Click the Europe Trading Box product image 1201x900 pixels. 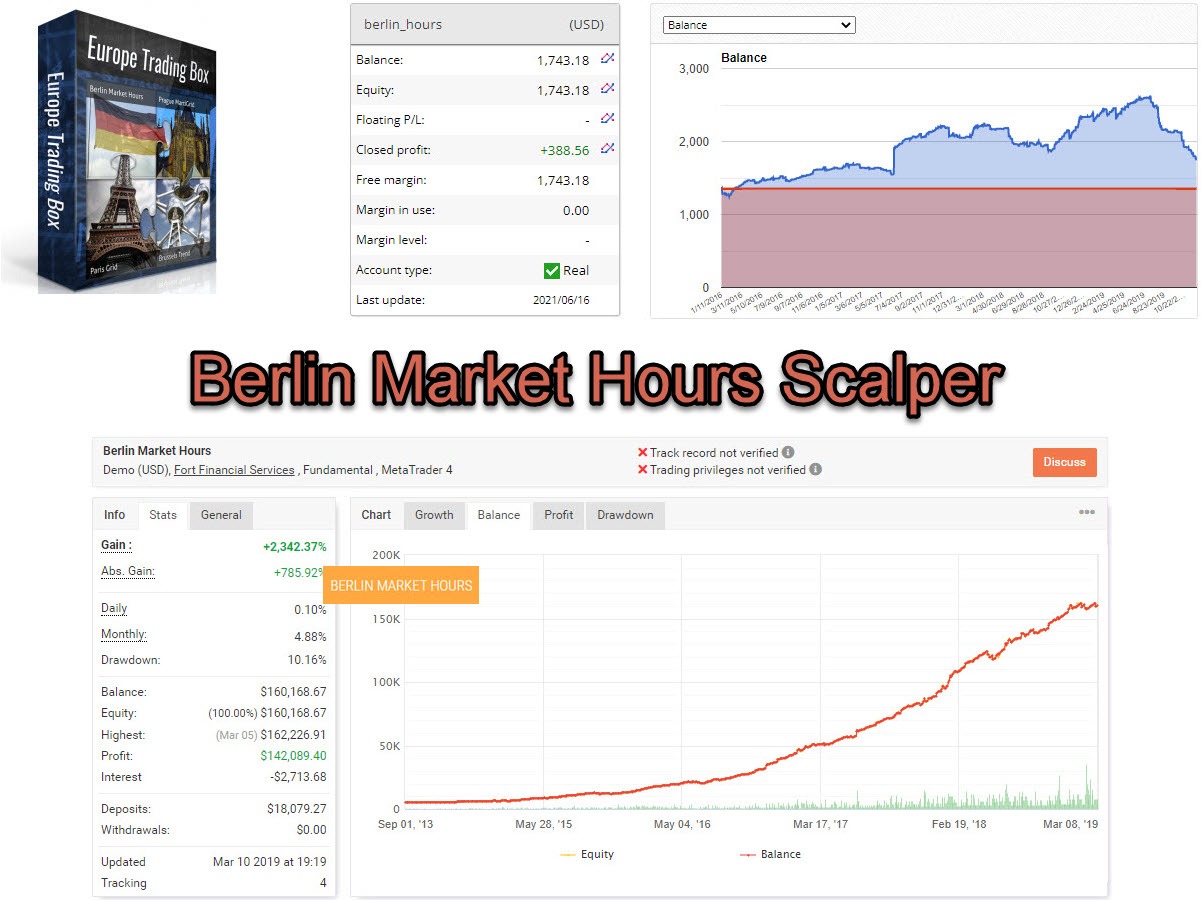[125, 152]
